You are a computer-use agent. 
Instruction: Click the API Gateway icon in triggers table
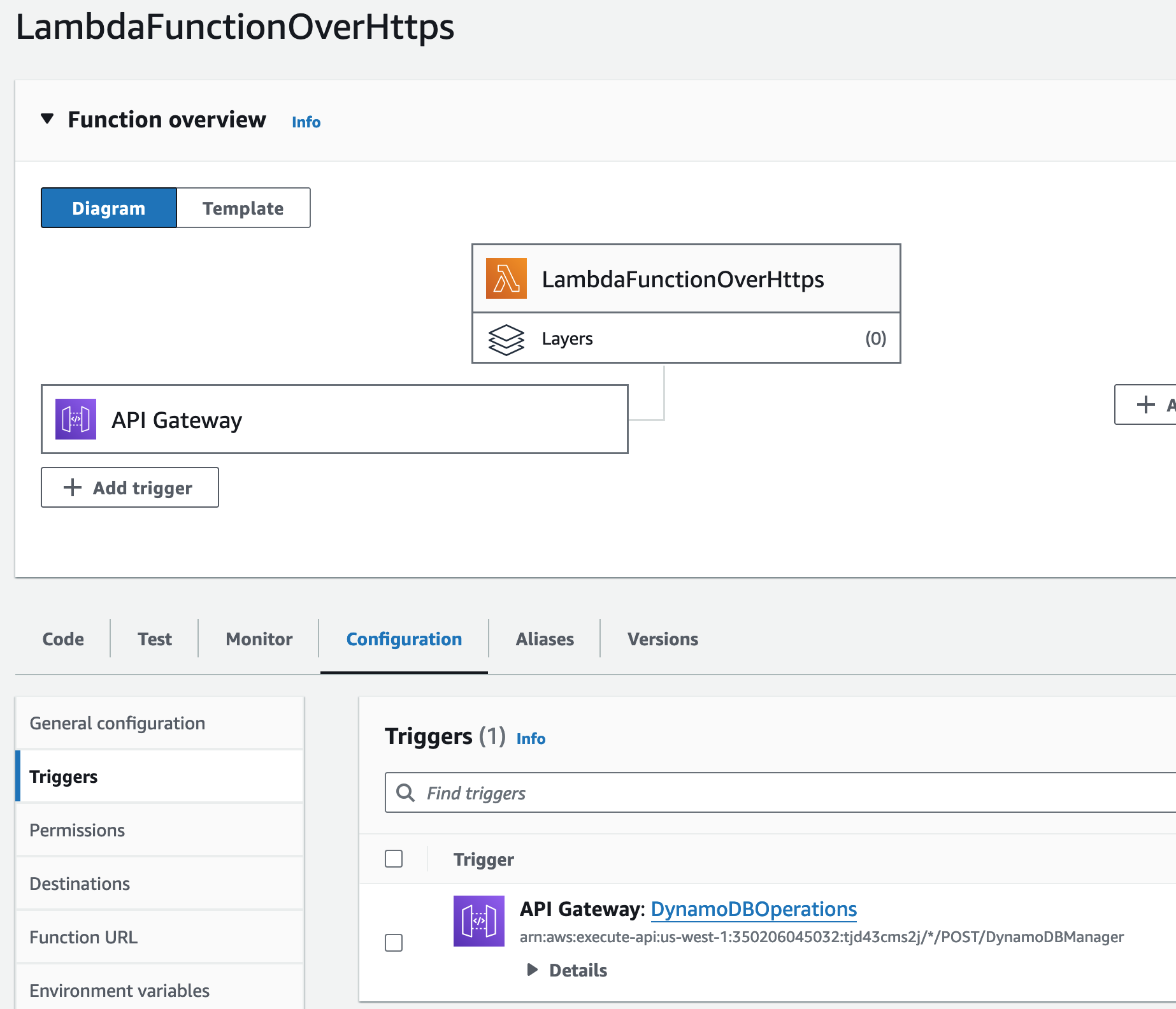479,921
